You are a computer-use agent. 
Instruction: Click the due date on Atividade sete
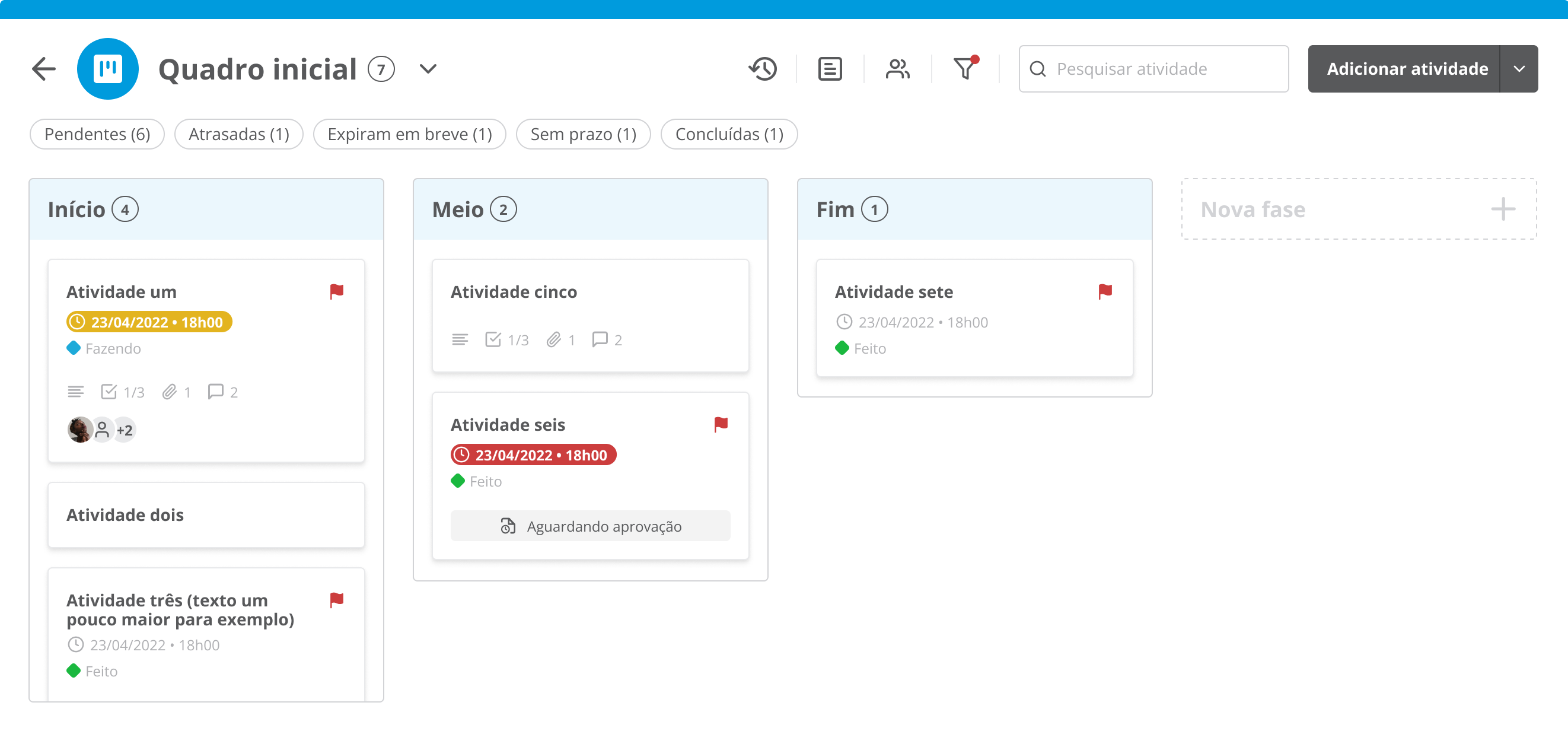pos(912,322)
